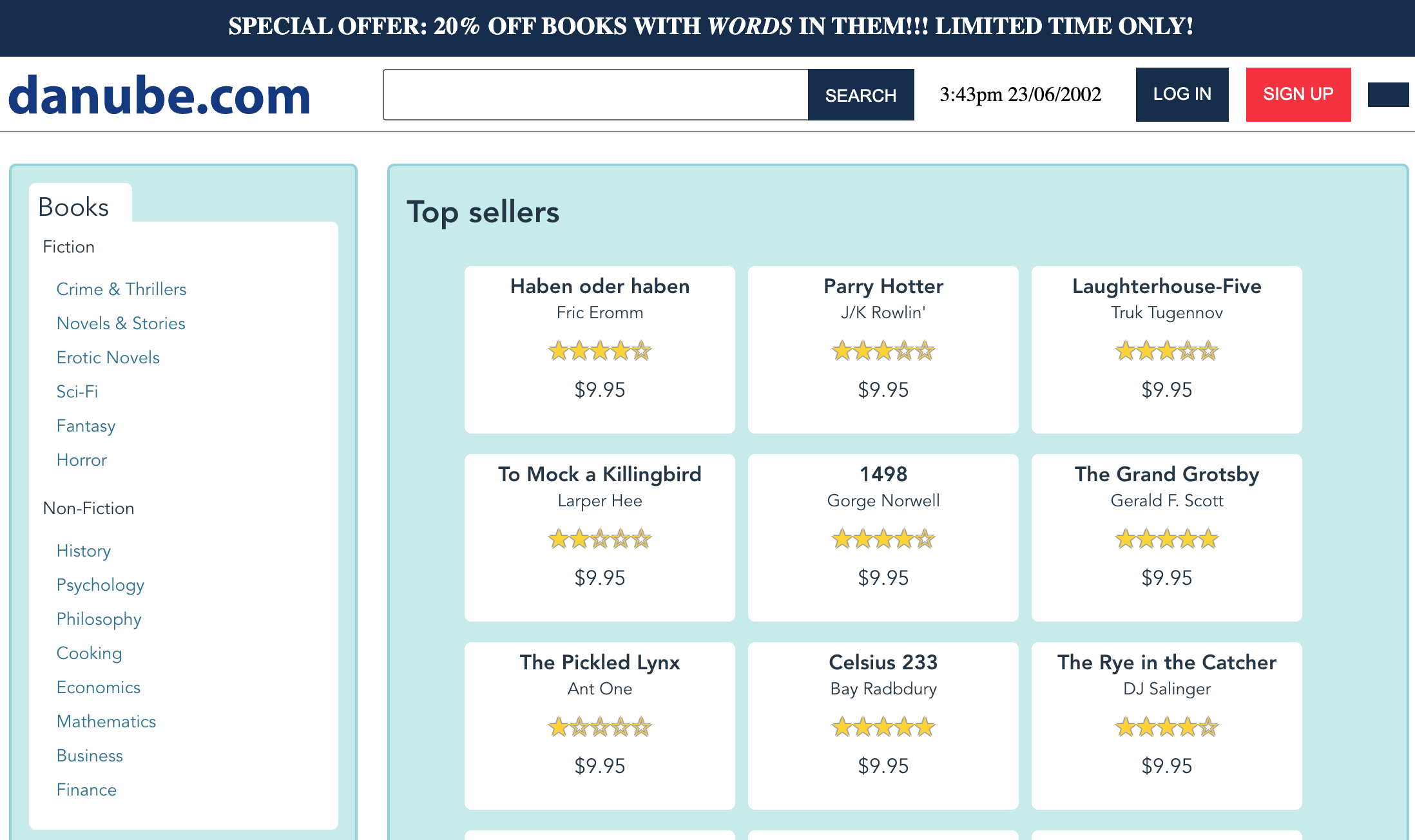Viewport: 1415px width, 840px height.
Task: Switch to the Books tab
Action: click(x=73, y=206)
